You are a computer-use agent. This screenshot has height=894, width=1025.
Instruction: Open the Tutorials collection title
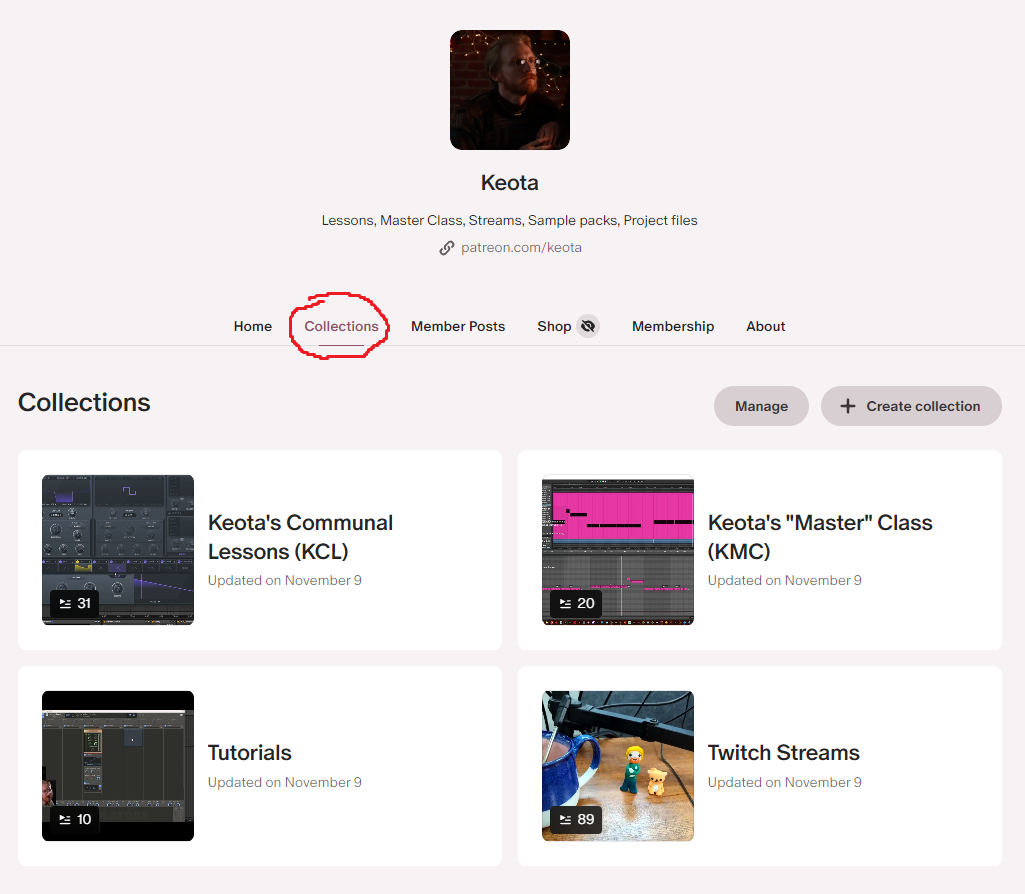[250, 753]
